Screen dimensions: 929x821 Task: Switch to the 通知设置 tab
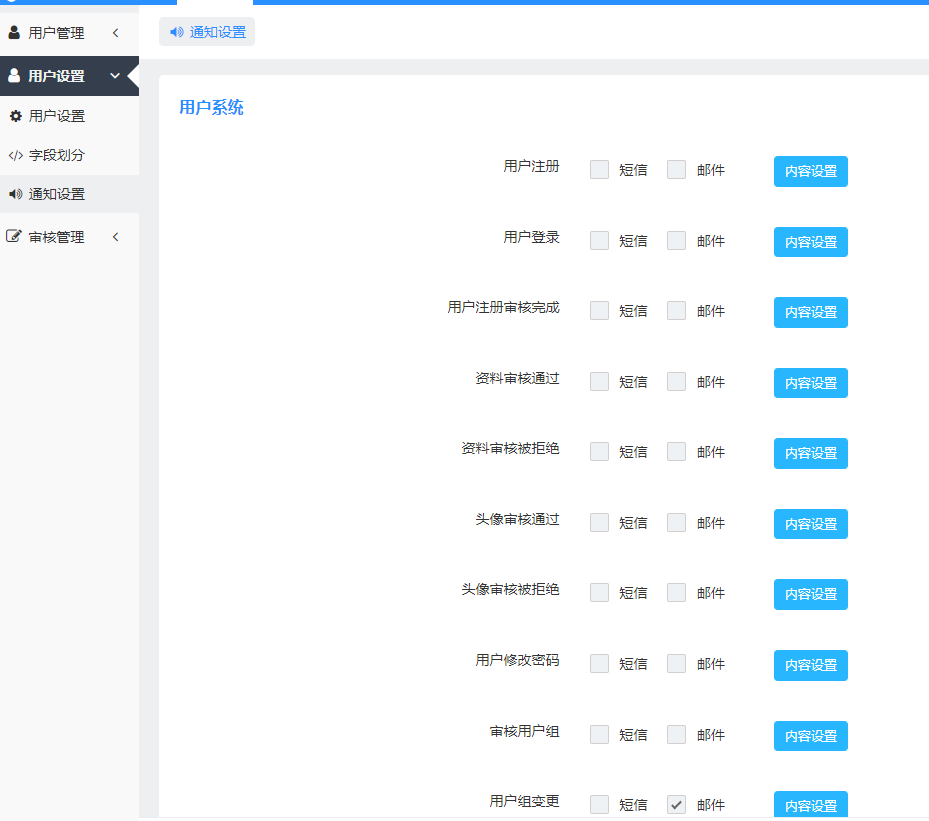point(206,31)
